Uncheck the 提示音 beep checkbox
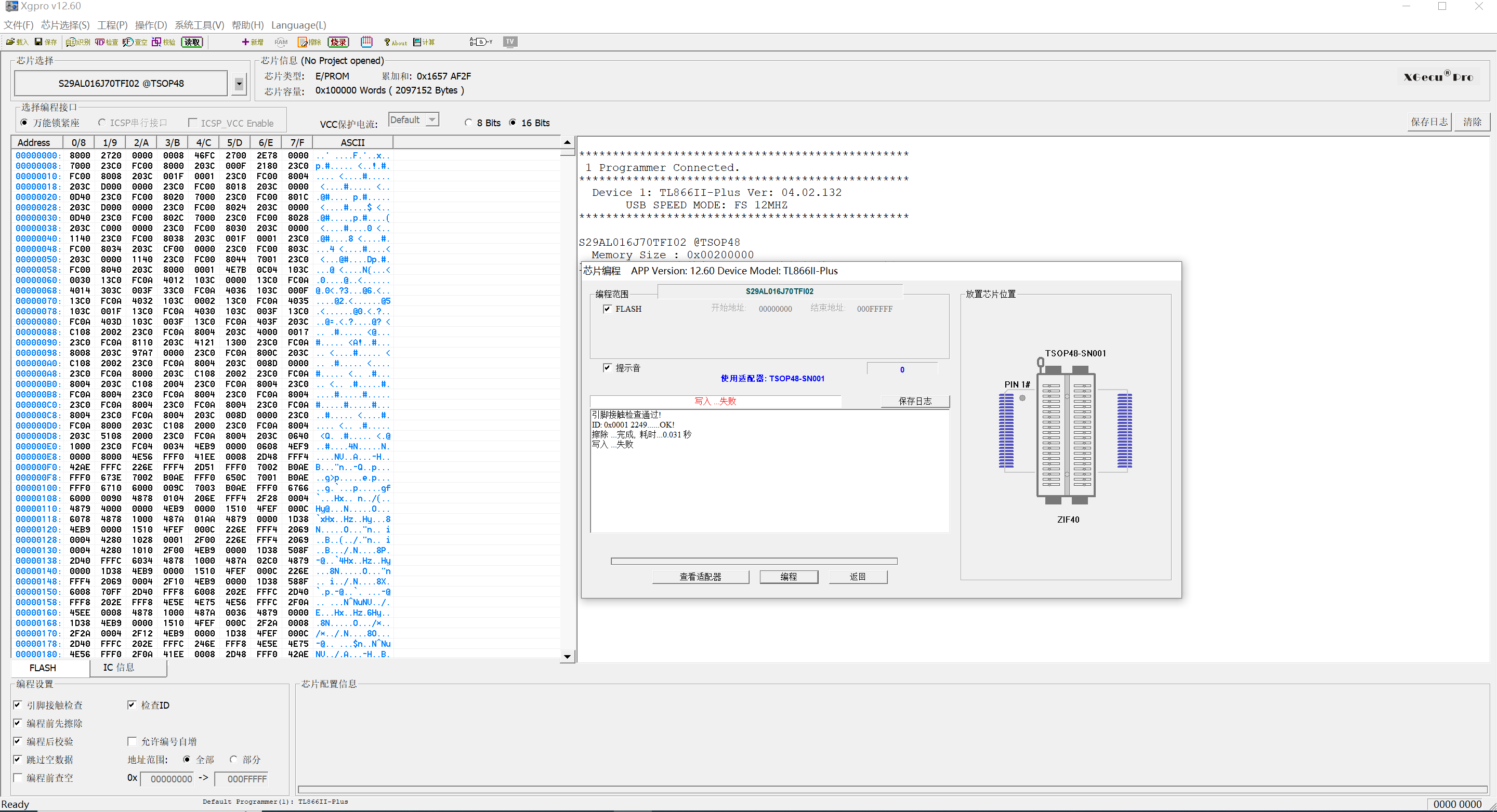 coord(607,368)
